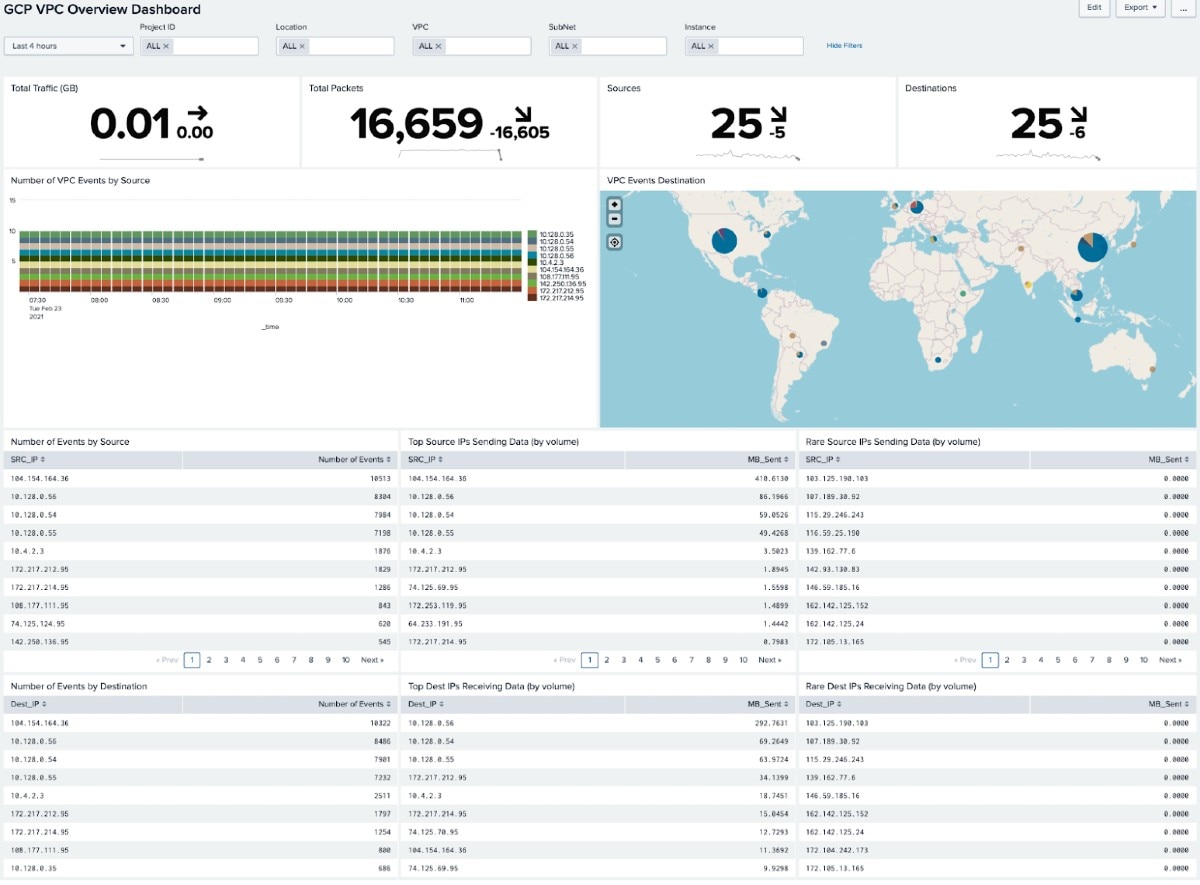Select 74.125.70.95 in Top Dest IPs table

point(433,832)
